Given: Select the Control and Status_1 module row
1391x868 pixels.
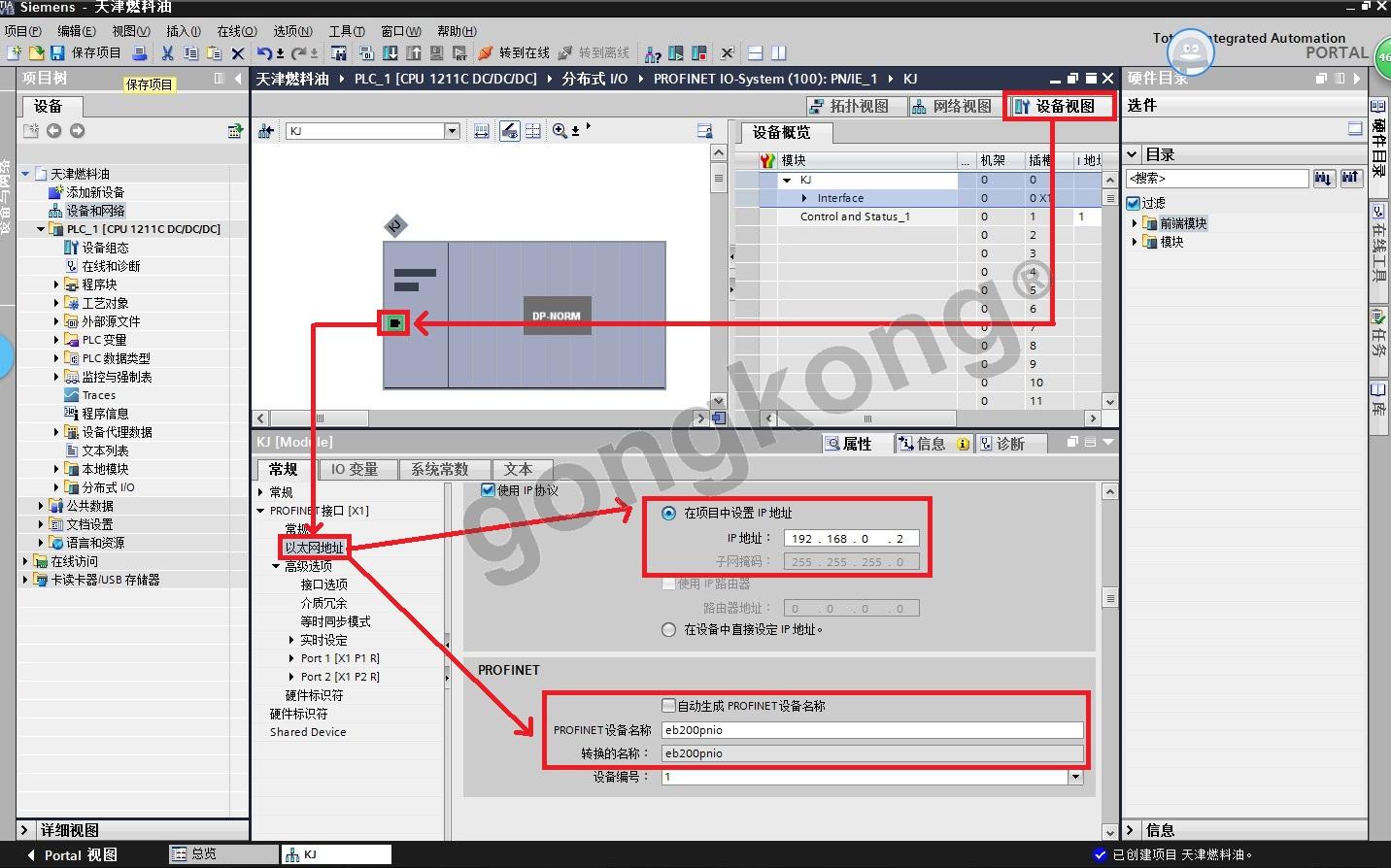Looking at the screenshot, I should [855, 217].
